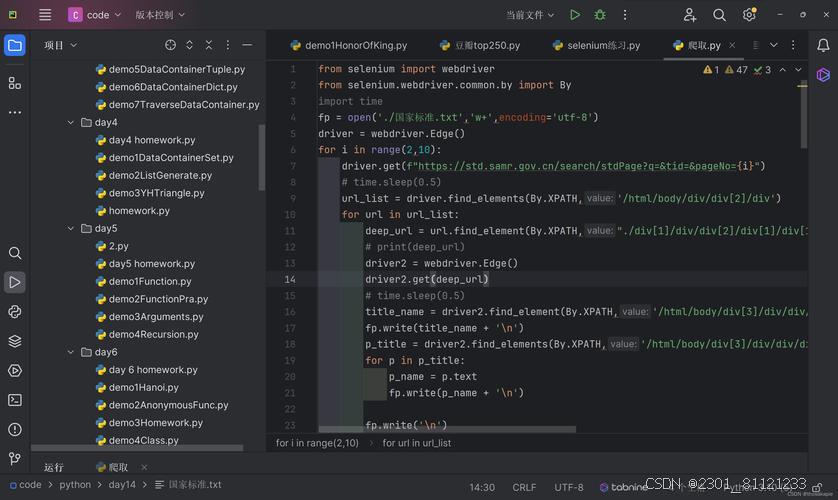Open the 版本控制 dropdown menu

pyautogui.click(x=160, y=15)
